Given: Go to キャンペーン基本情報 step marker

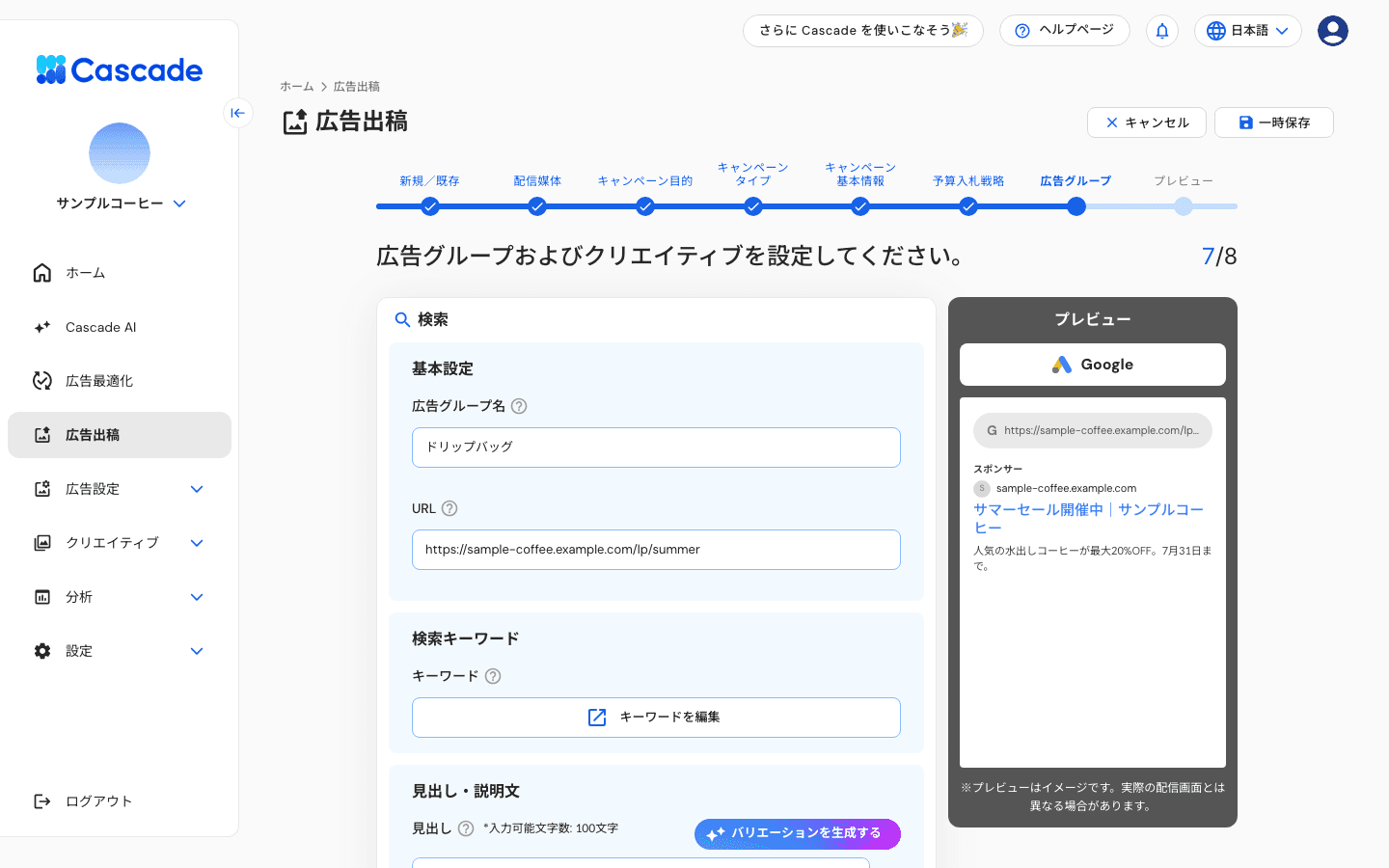Looking at the screenshot, I should 860,206.
